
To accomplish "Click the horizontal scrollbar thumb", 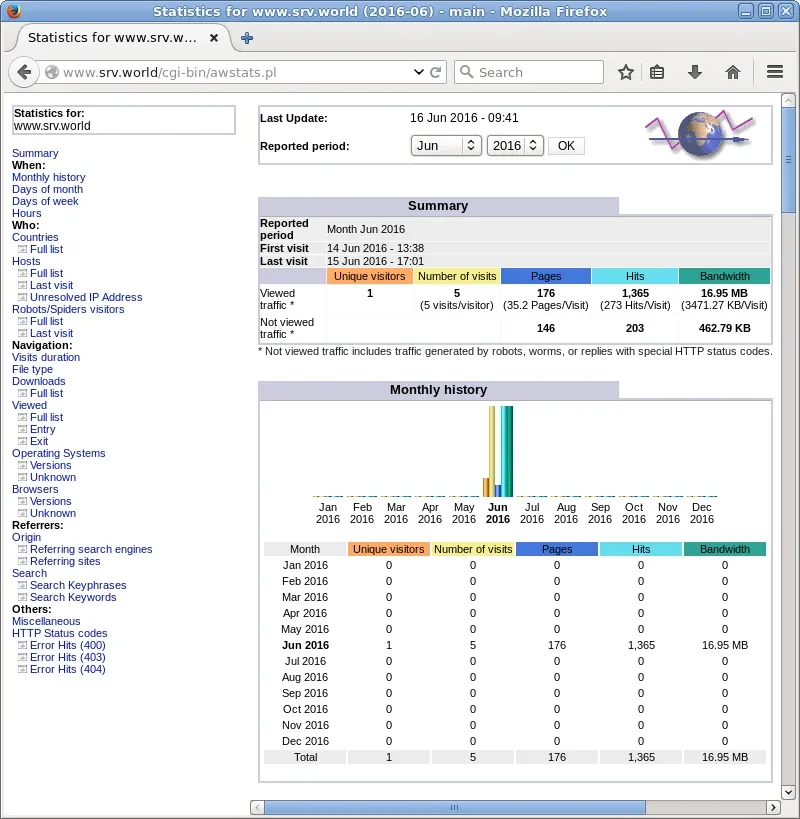I will point(455,808).
